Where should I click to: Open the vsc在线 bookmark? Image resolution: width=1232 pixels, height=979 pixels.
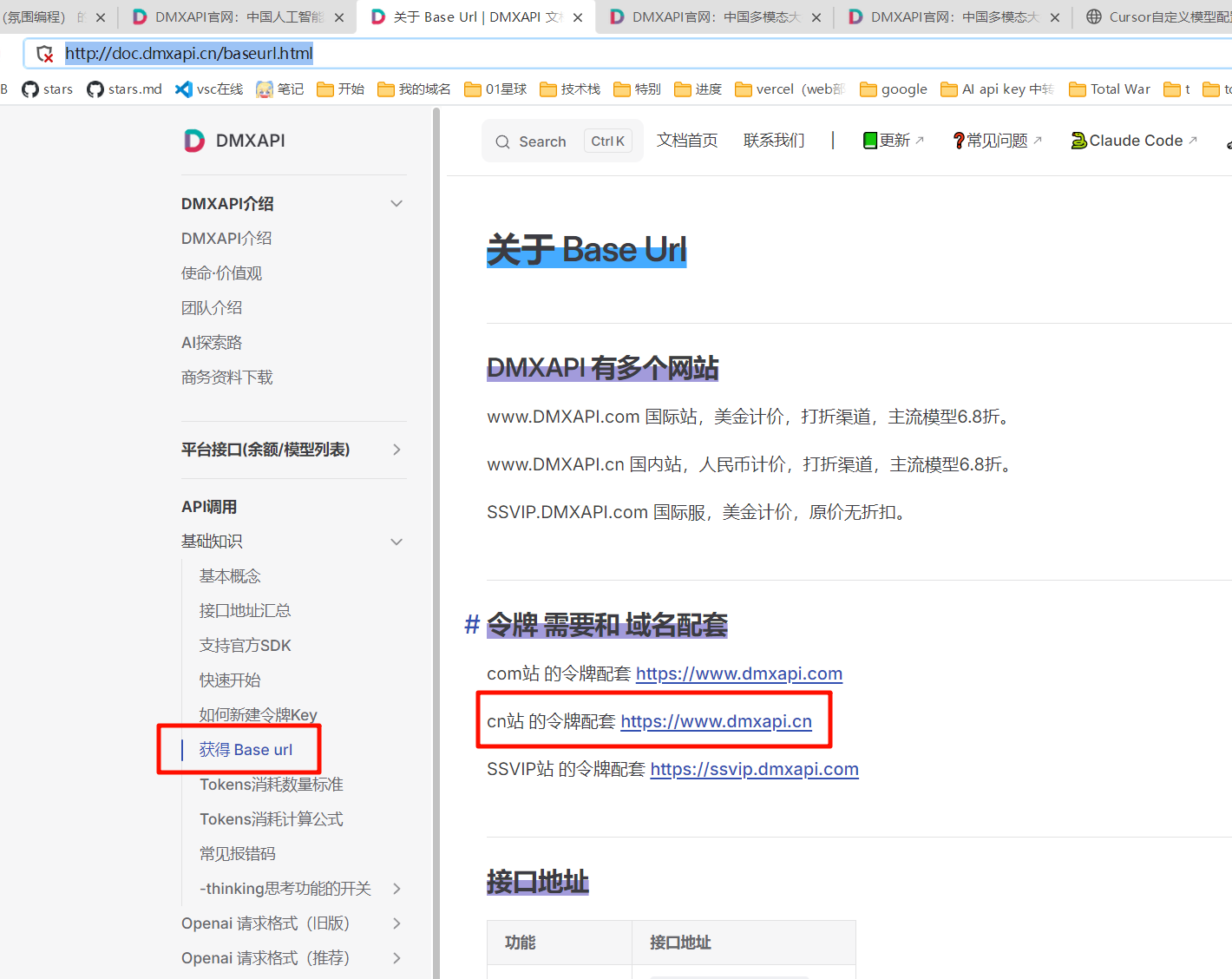(x=209, y=89)
